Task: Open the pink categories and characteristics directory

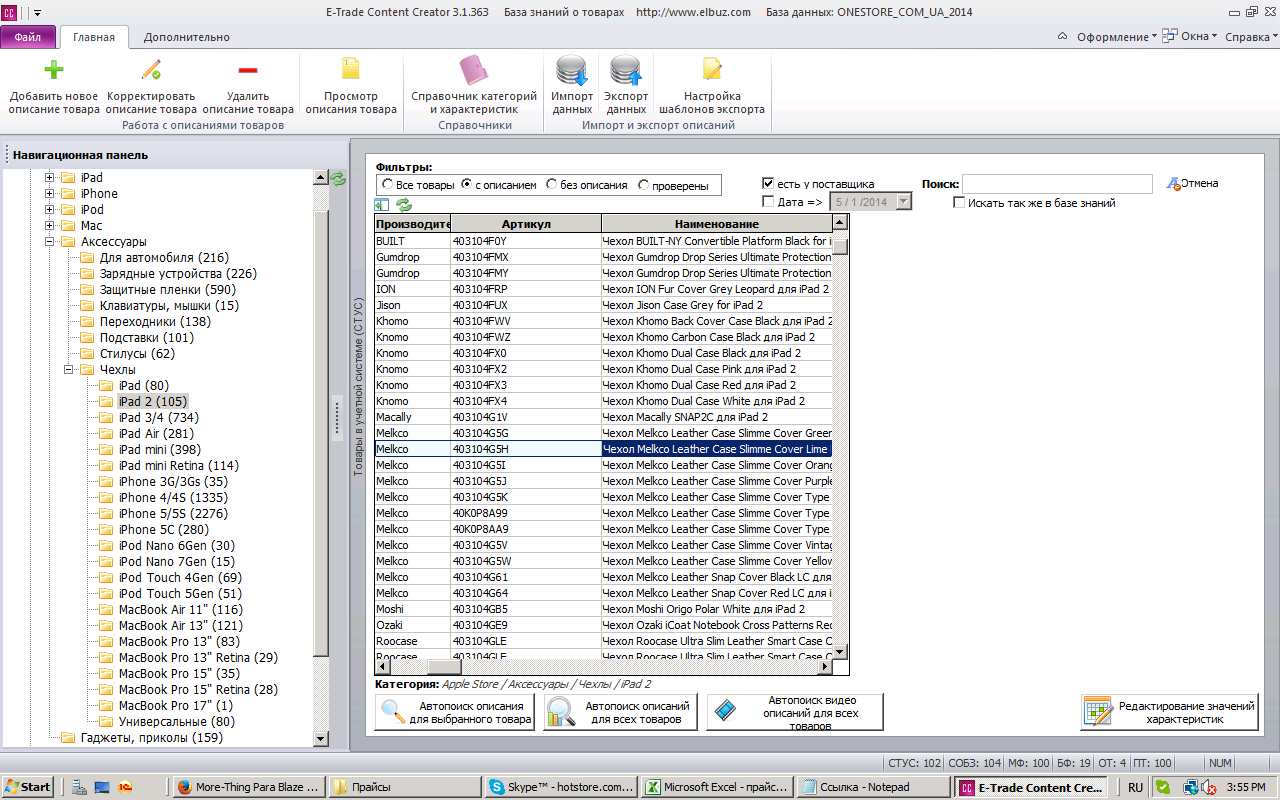Action: (x=474, y=70)
